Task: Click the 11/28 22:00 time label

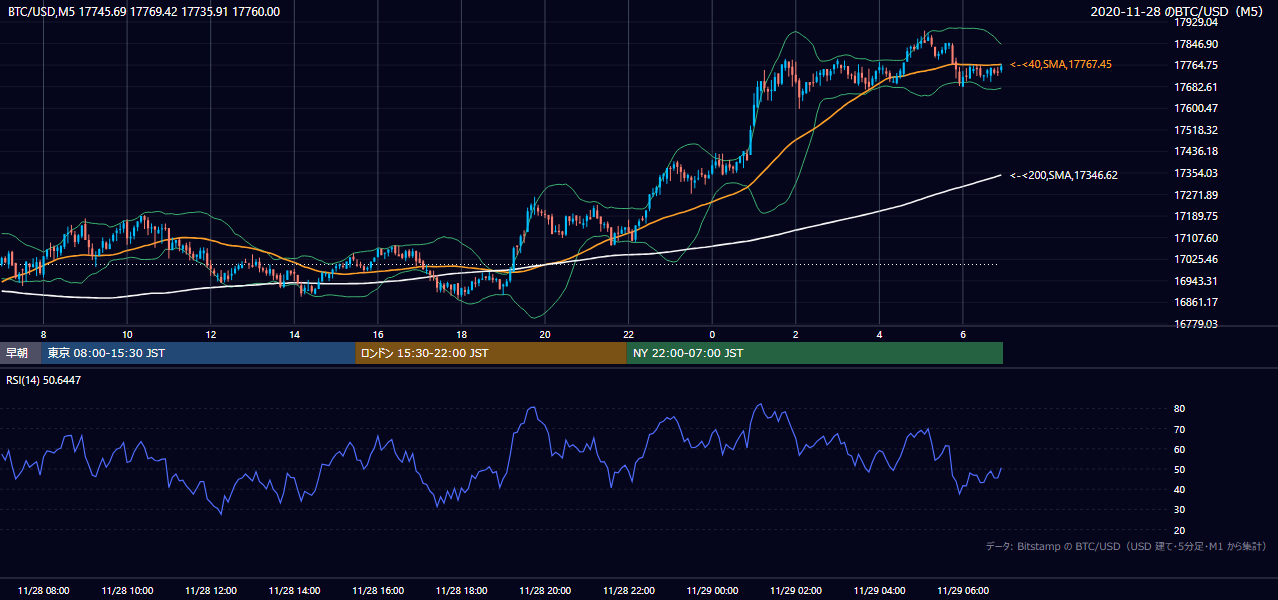Action: click(x=629, y=591)
